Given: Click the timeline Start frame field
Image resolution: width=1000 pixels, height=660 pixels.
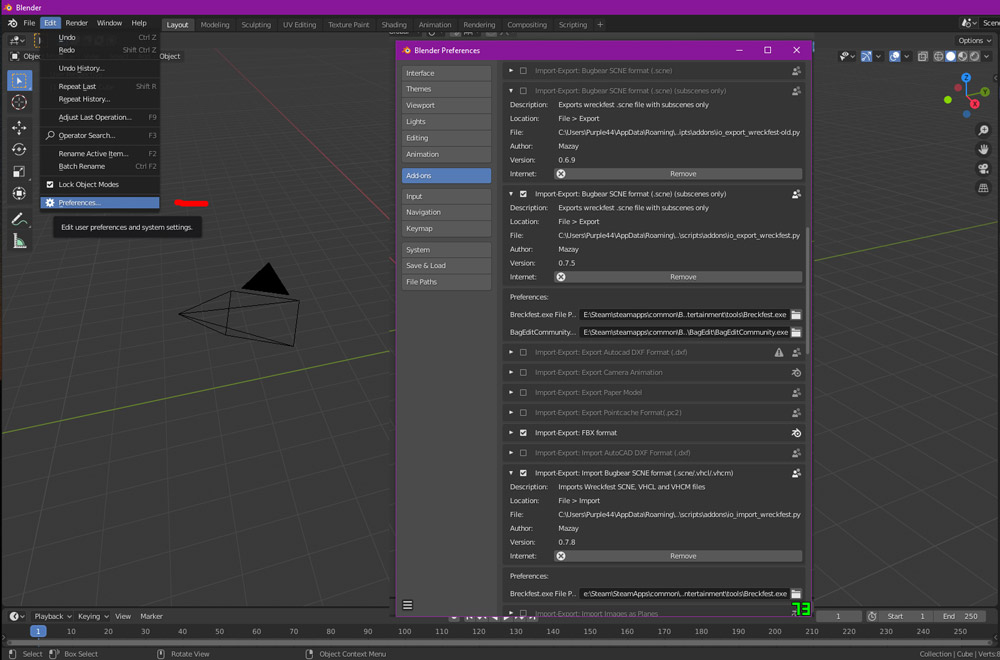Looking at the screenshot, I should click(x=906, y=616).
